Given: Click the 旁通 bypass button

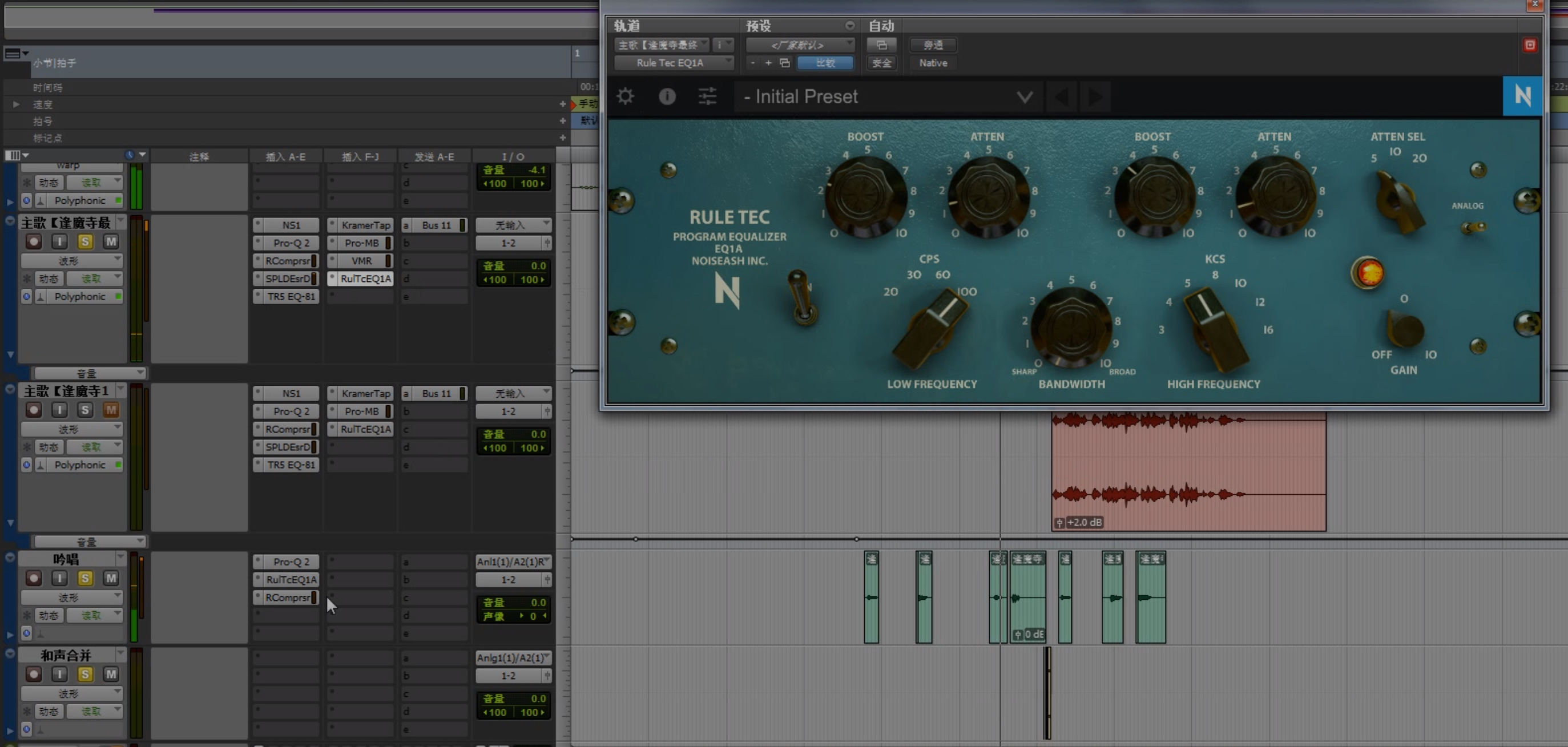Looking at the screenshot, I should 933,45.
